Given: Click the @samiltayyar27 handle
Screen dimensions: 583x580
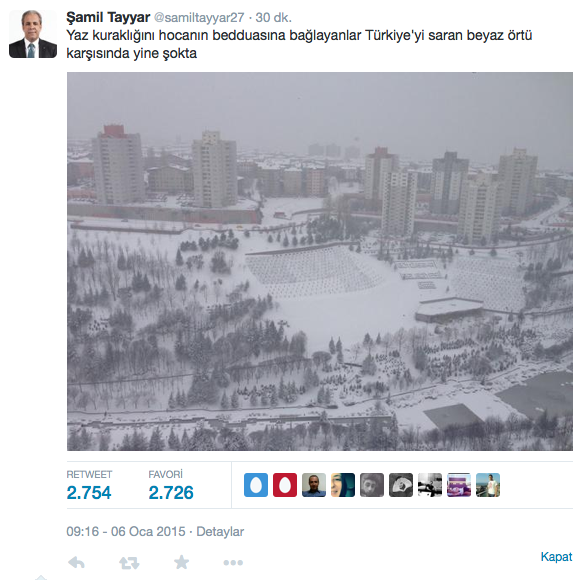Looking at the screenshot, I should coord(199,17).
